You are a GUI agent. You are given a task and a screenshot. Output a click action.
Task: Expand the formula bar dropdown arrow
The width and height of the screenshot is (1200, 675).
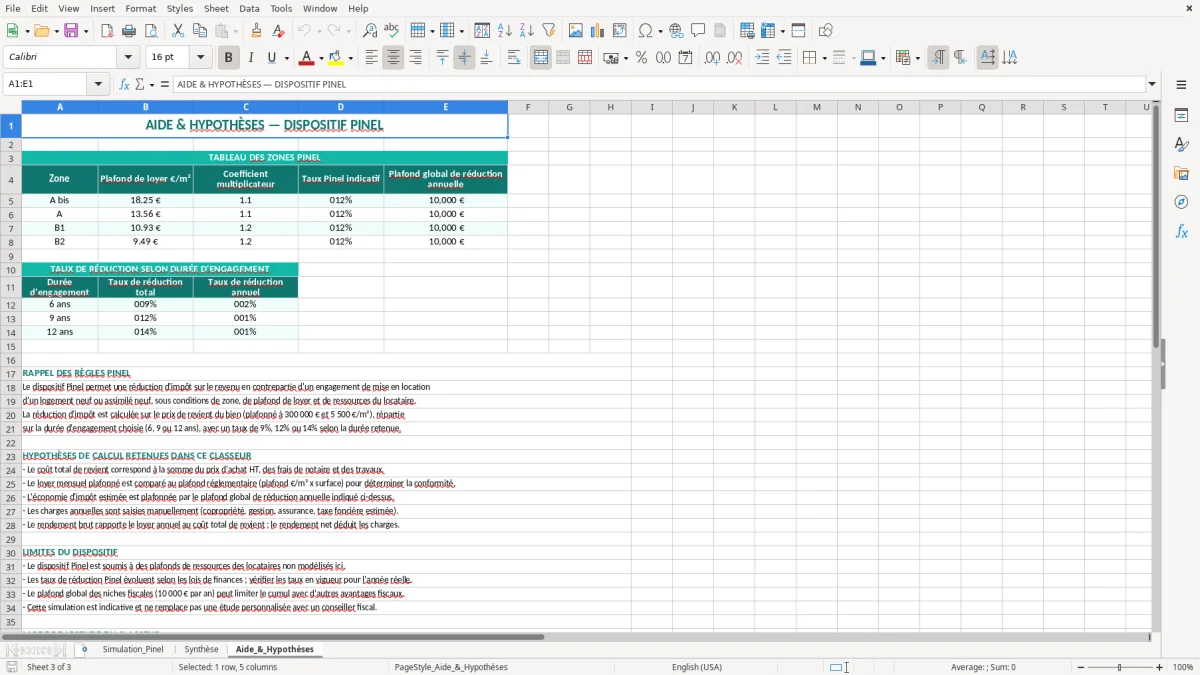(1152, 84)
